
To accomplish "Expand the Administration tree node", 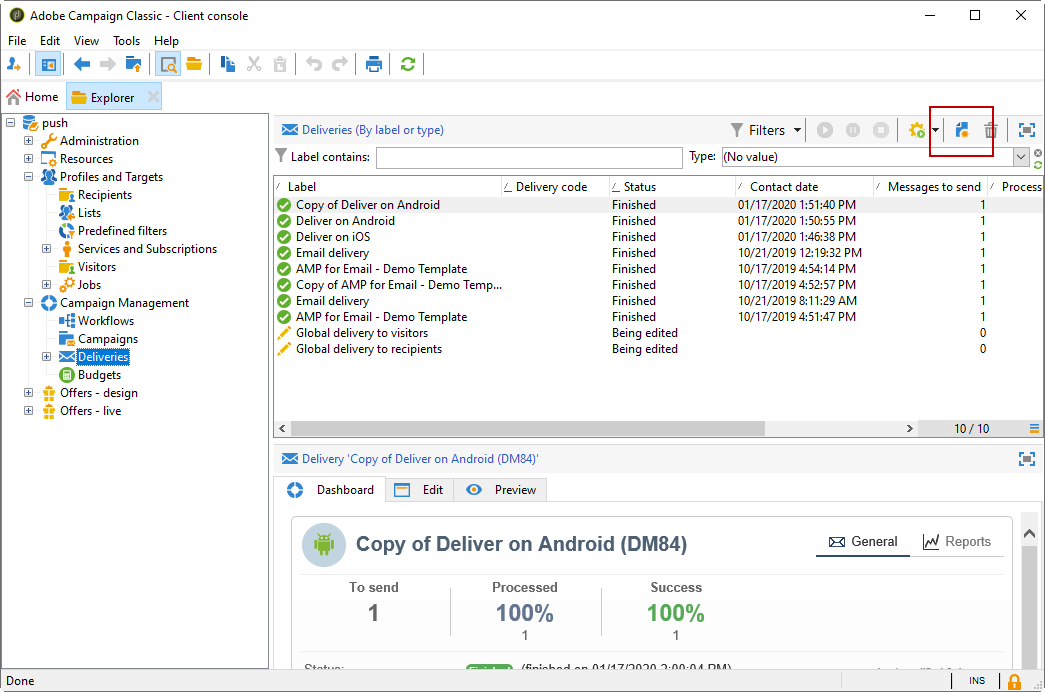I will [28, 141].
